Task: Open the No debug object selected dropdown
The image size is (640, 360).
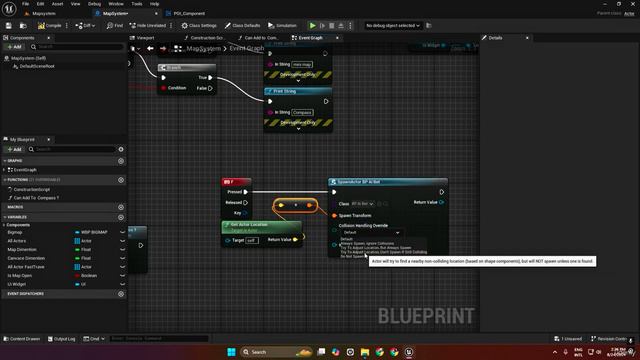Action: (x=393, y=25)
